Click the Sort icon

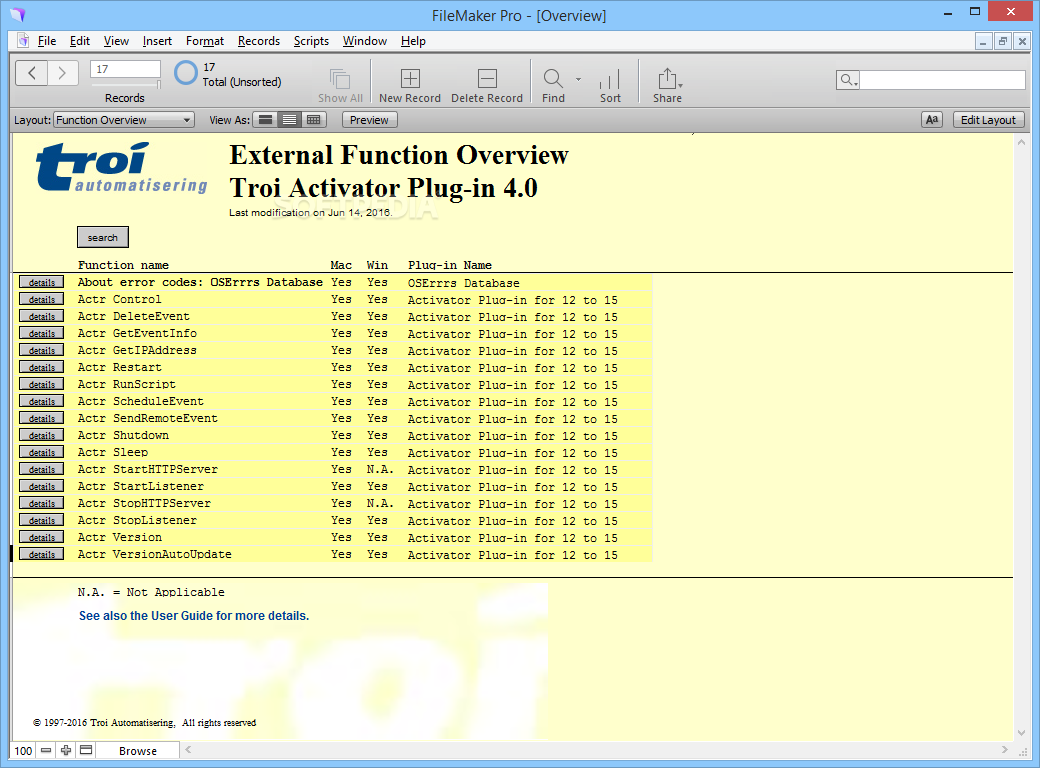(x=610, y=79)
